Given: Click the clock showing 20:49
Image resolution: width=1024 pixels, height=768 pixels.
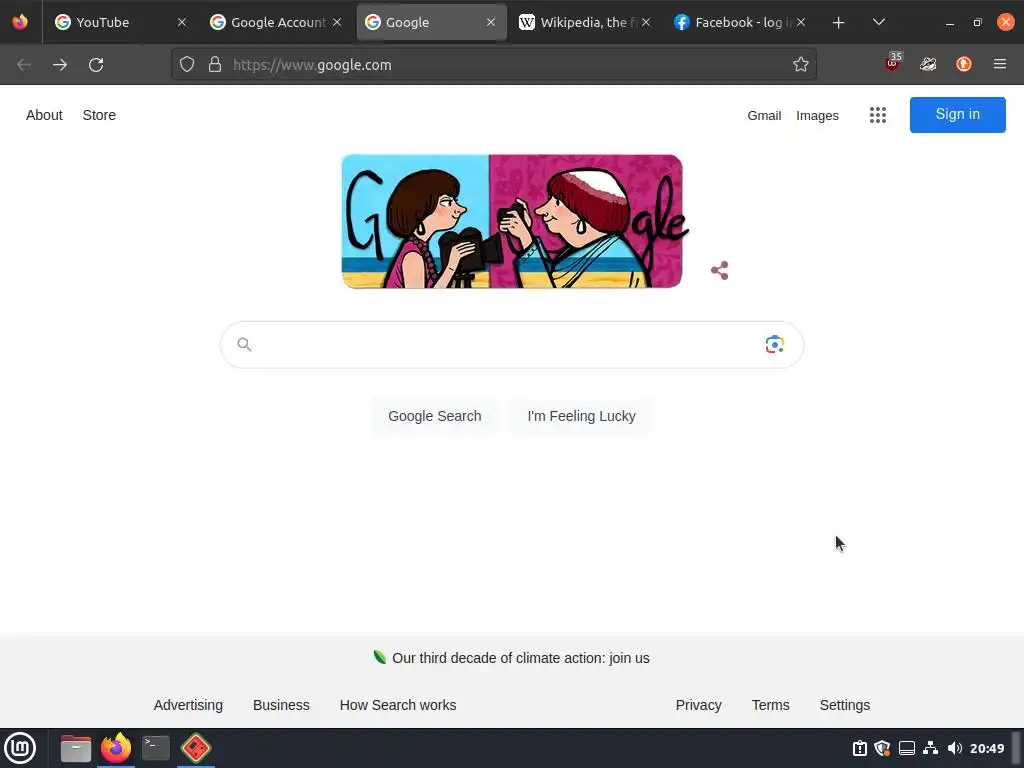Looking at the screenshot, I should (x=987, y=748).
